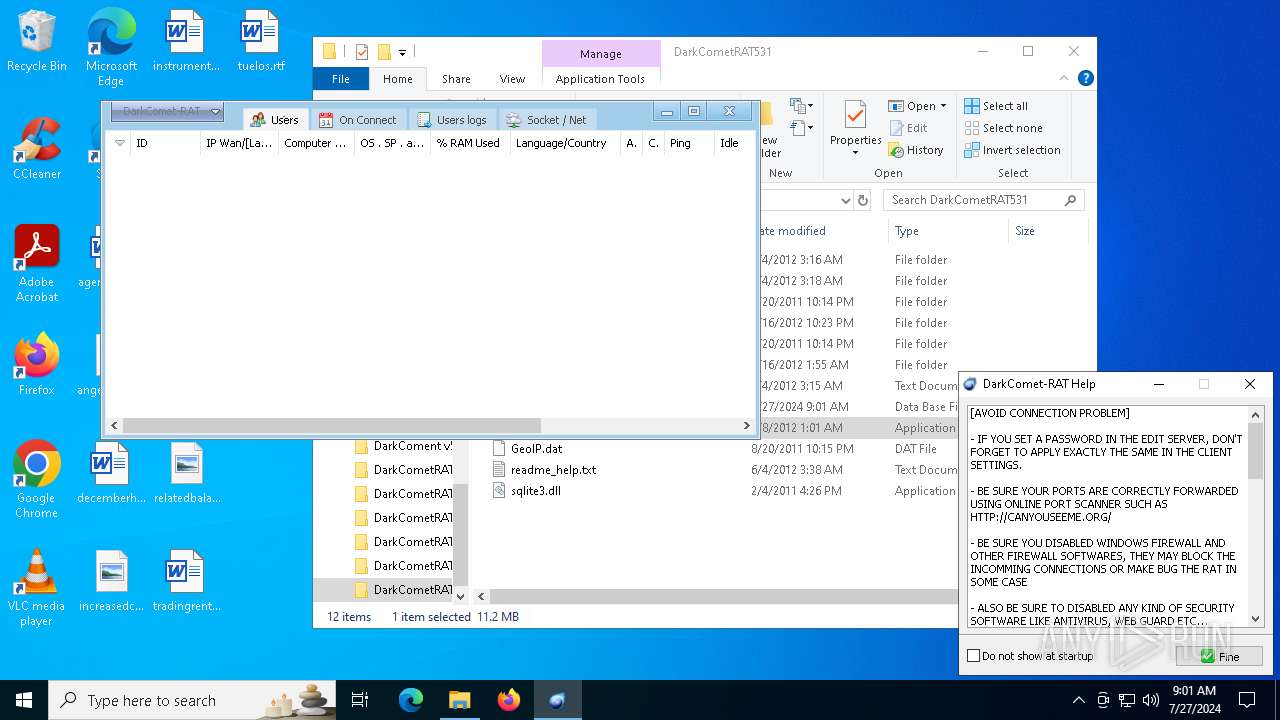Open the DarkComet-RAT dropdown menu button
This screenshot has height=720, width=1280.
point(167,112)
